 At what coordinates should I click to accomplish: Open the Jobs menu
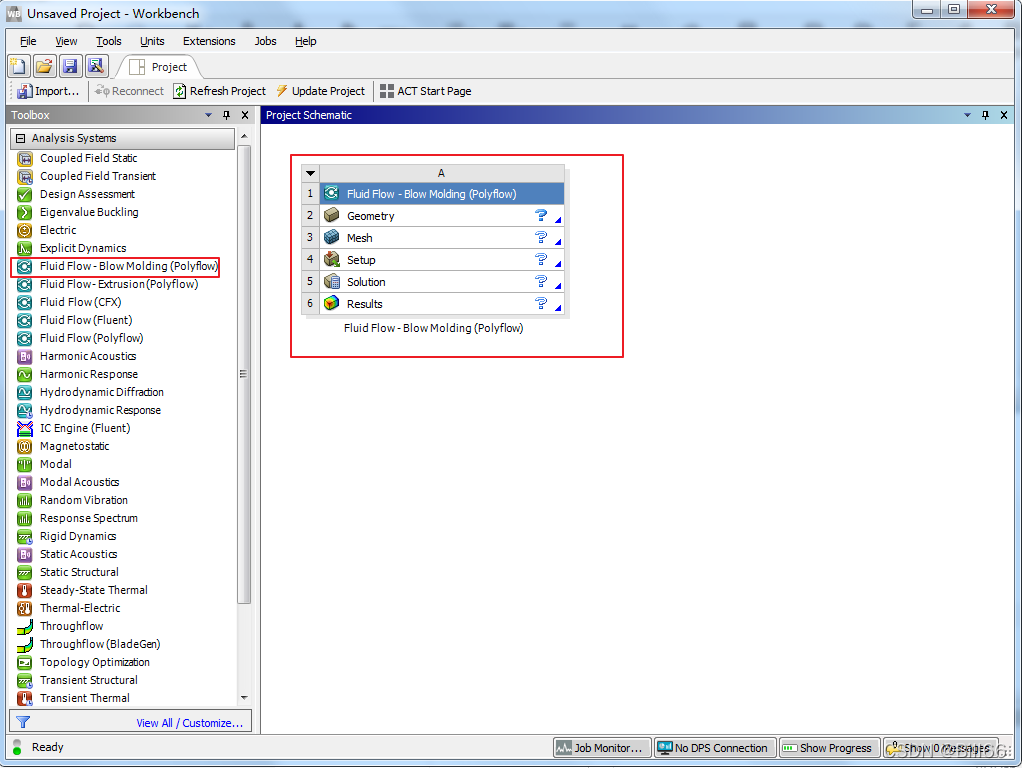(x=265, y=41)
